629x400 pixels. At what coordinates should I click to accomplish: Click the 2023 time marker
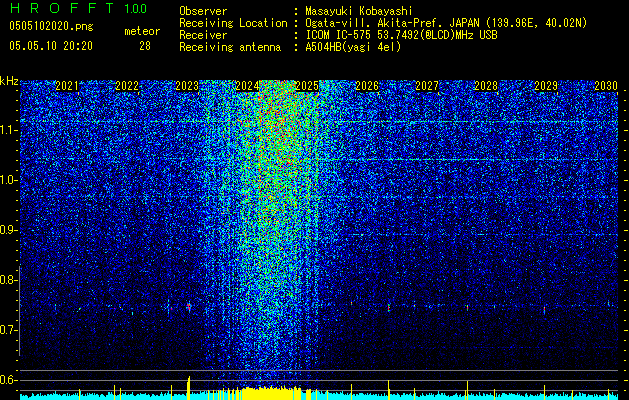[187, 86]
